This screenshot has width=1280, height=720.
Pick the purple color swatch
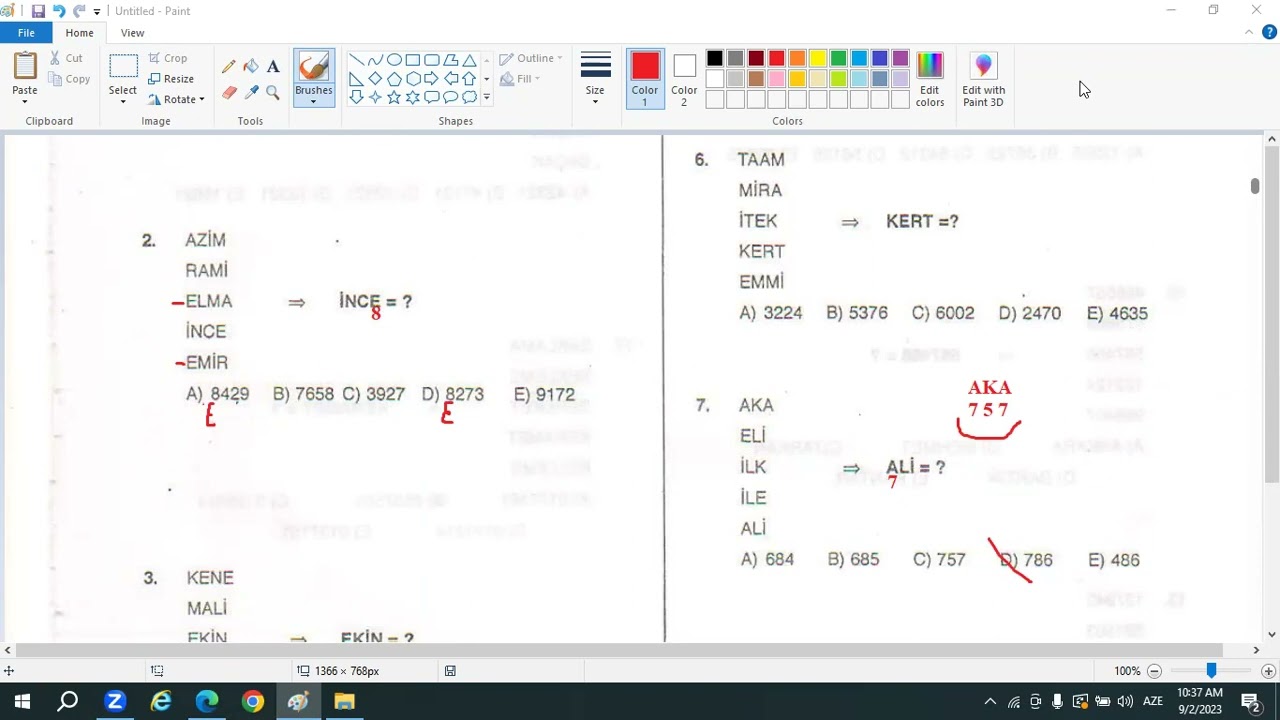pos(900,59)
